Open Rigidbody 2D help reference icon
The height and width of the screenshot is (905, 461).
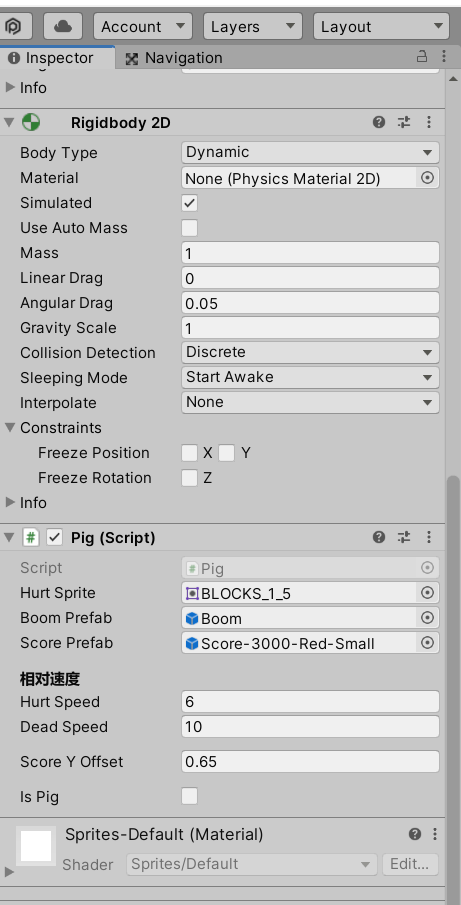pyautogui.click(x=379, y=122)
